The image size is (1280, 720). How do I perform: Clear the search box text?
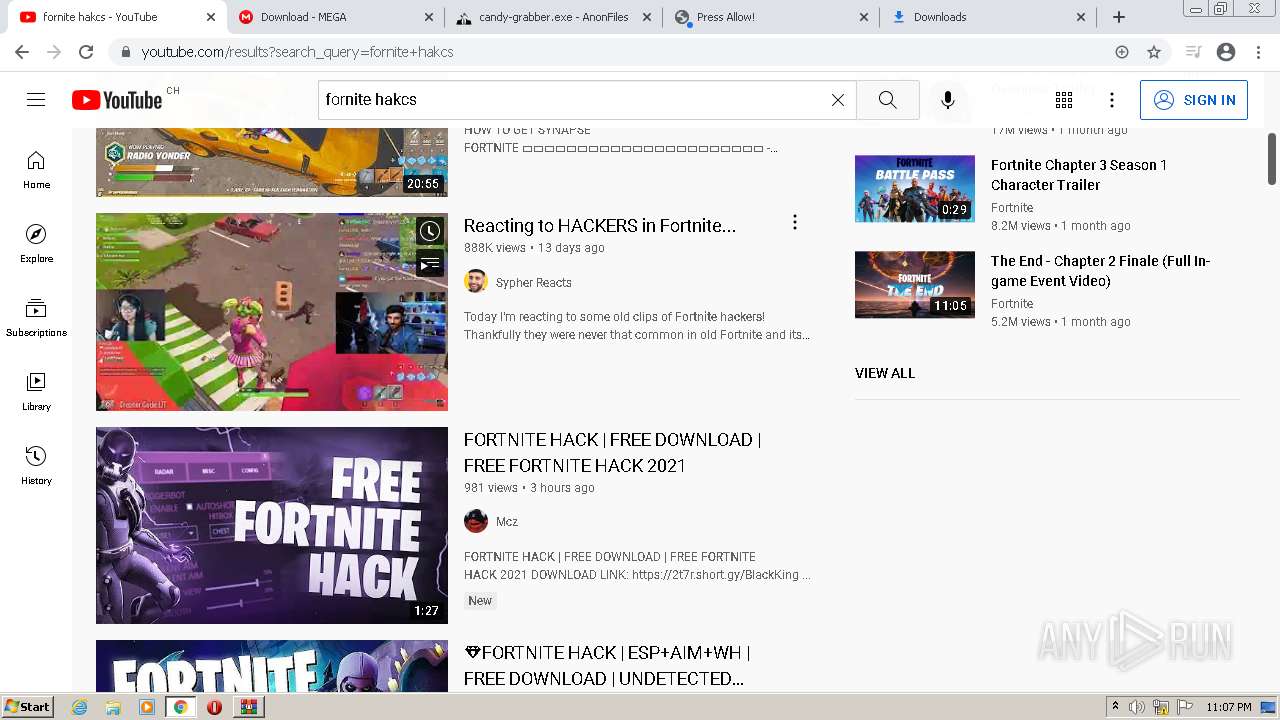[838, 100]
